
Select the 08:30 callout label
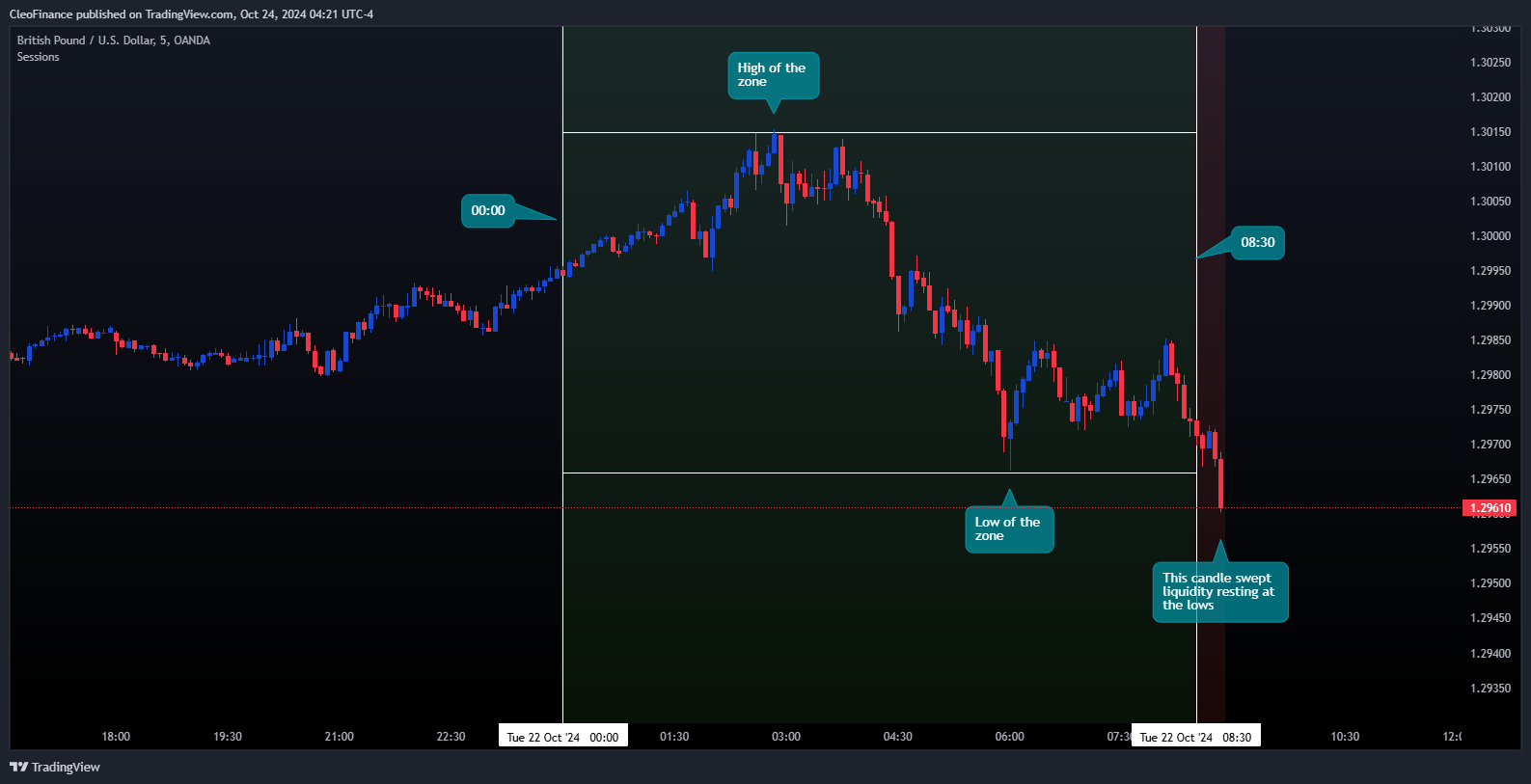coord(1258,243)
